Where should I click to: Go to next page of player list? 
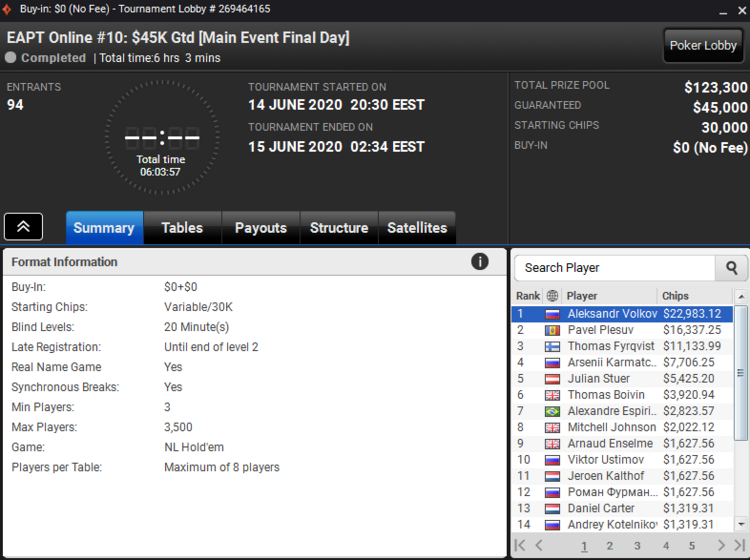(721, 545)
